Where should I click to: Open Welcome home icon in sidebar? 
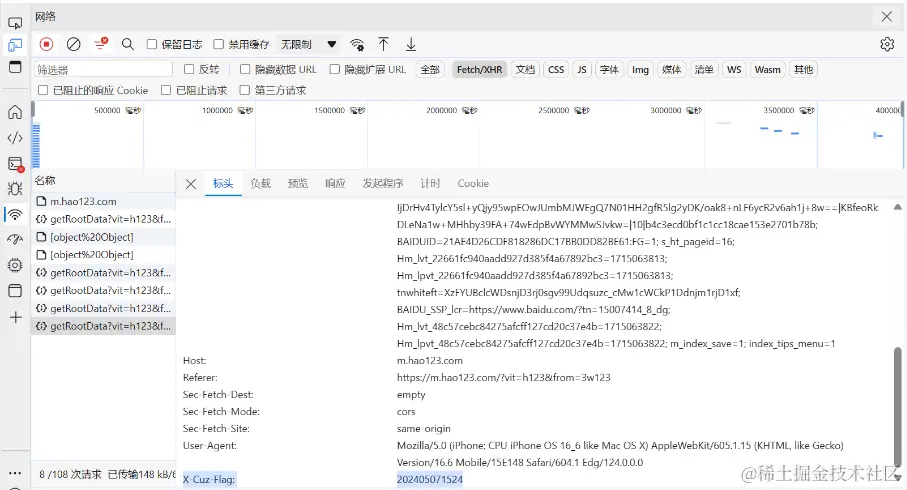point(15,112)
